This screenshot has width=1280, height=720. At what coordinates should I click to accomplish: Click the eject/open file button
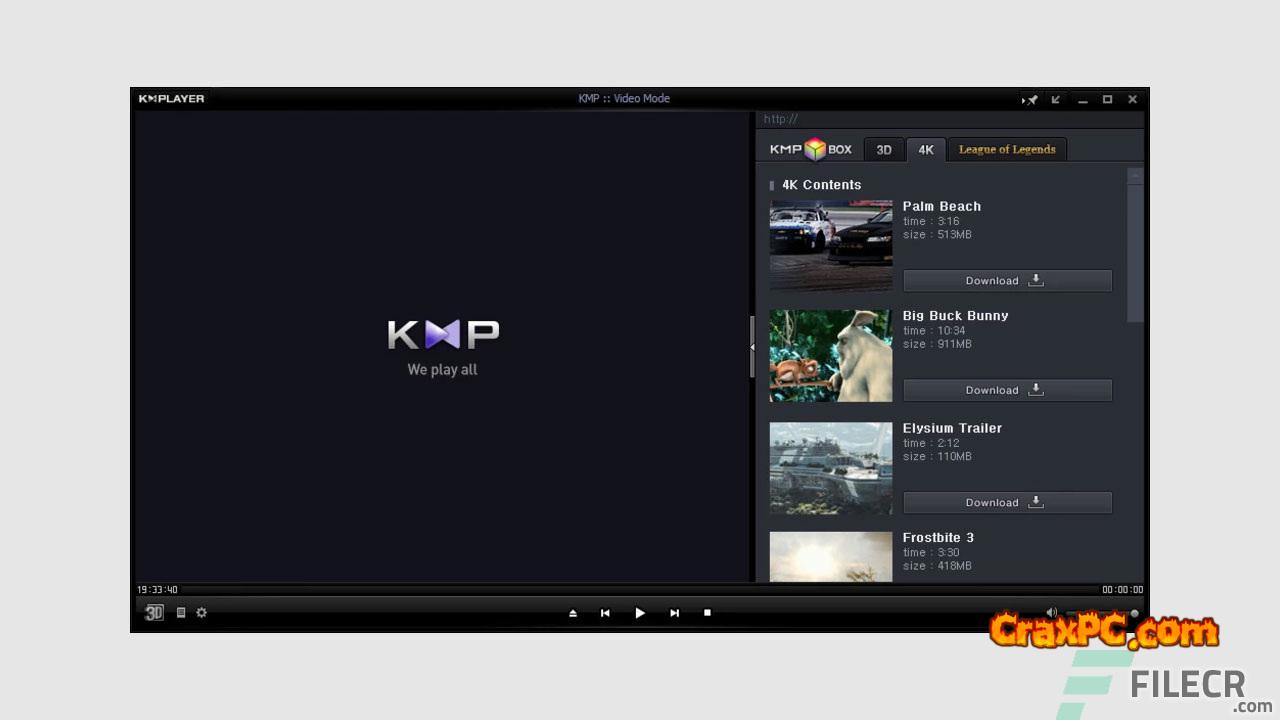coord(573,613)
